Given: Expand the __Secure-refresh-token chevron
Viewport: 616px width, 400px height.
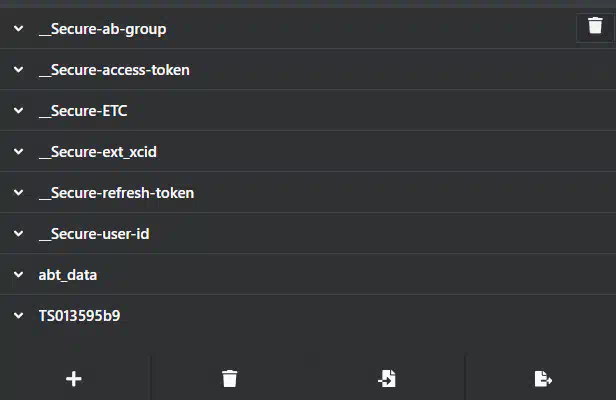Looking at the screenshot, I should [x=18, y=193].
